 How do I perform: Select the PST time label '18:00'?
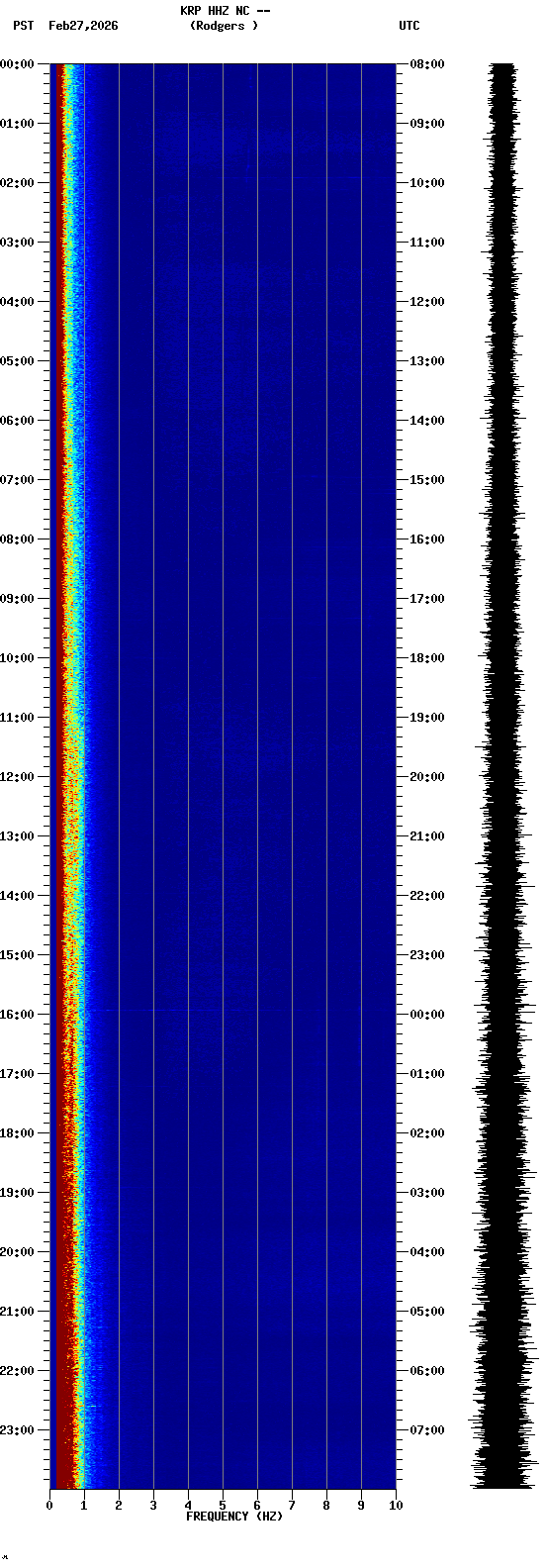17,1133
